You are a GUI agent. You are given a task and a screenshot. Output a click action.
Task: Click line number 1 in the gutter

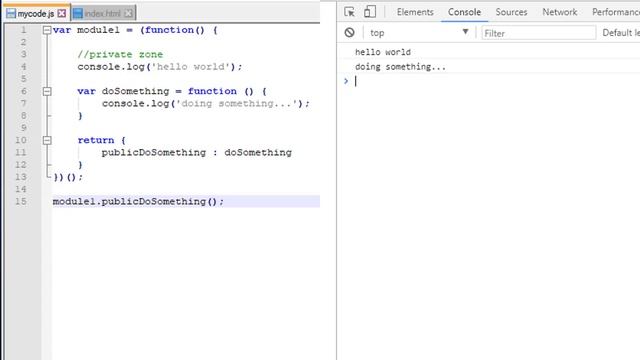tap(24, 30)
